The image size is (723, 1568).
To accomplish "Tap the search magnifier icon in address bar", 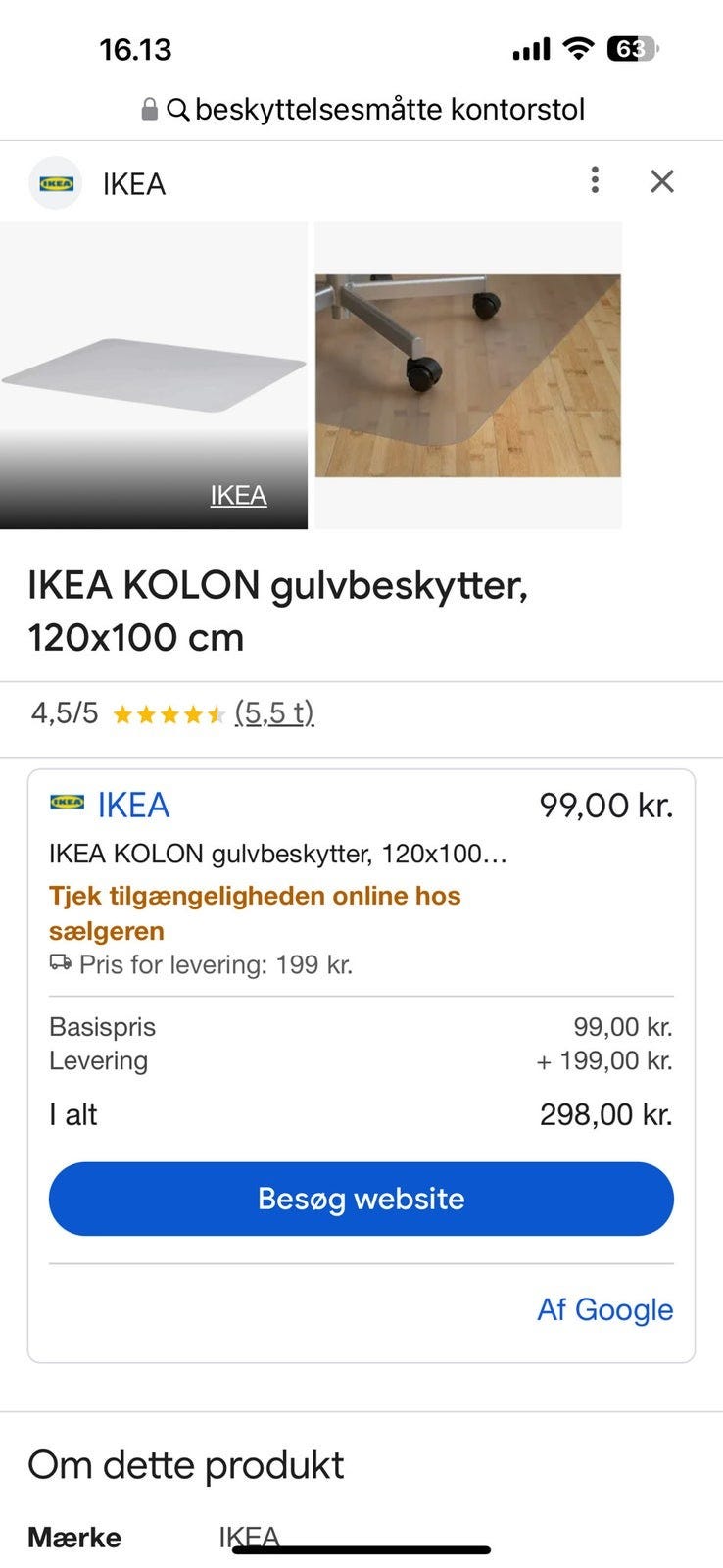I will tap(177, 109).
